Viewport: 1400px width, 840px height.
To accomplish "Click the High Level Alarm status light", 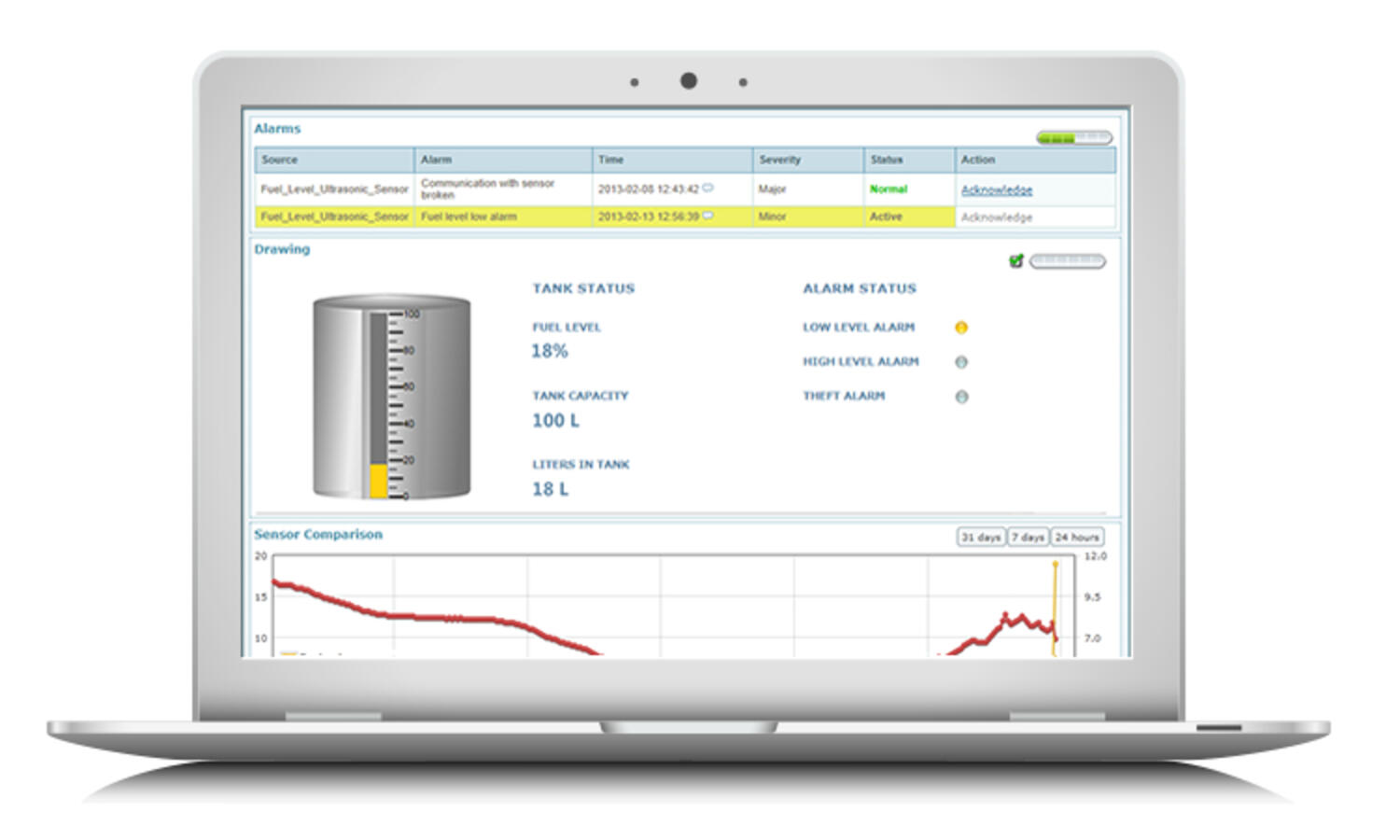I will (x=961, y=362).
